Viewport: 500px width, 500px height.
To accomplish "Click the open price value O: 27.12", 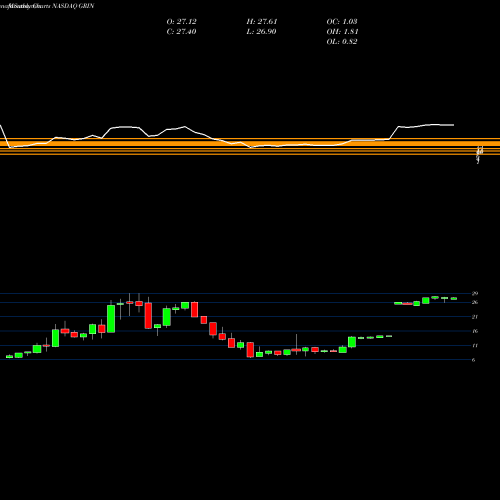I will (181, 22).
